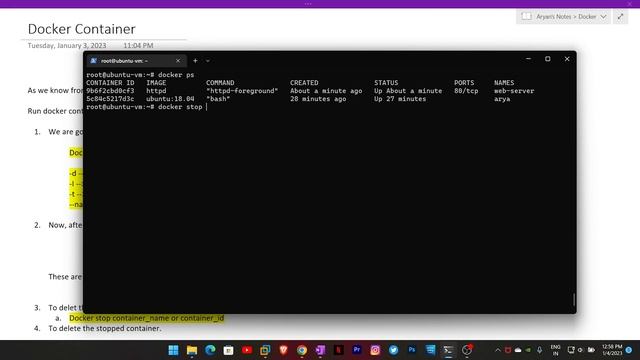Launch Brave browser from taskbar
This screenshot has width=640, height=360.
(x=284, y=350)
